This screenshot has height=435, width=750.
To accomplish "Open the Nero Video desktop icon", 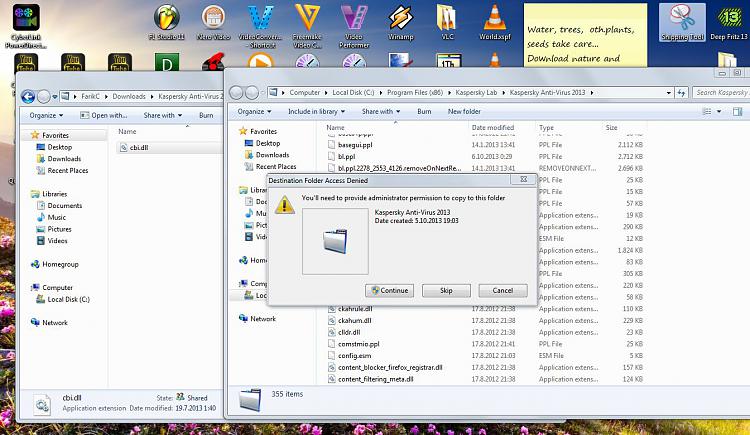I will (x=213, y=22).
